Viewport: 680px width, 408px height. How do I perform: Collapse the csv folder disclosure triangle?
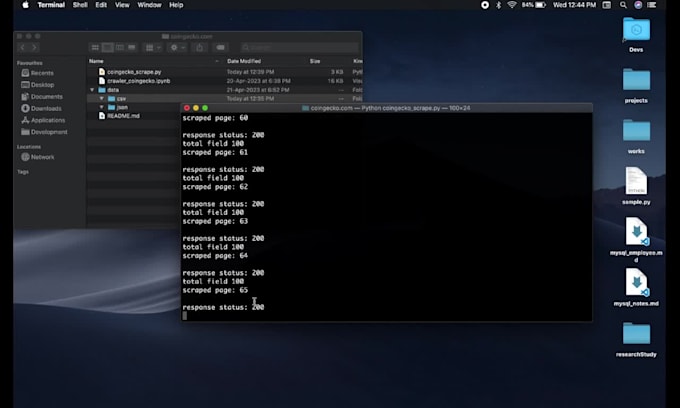pyautogui.click(x=101, y=98)
